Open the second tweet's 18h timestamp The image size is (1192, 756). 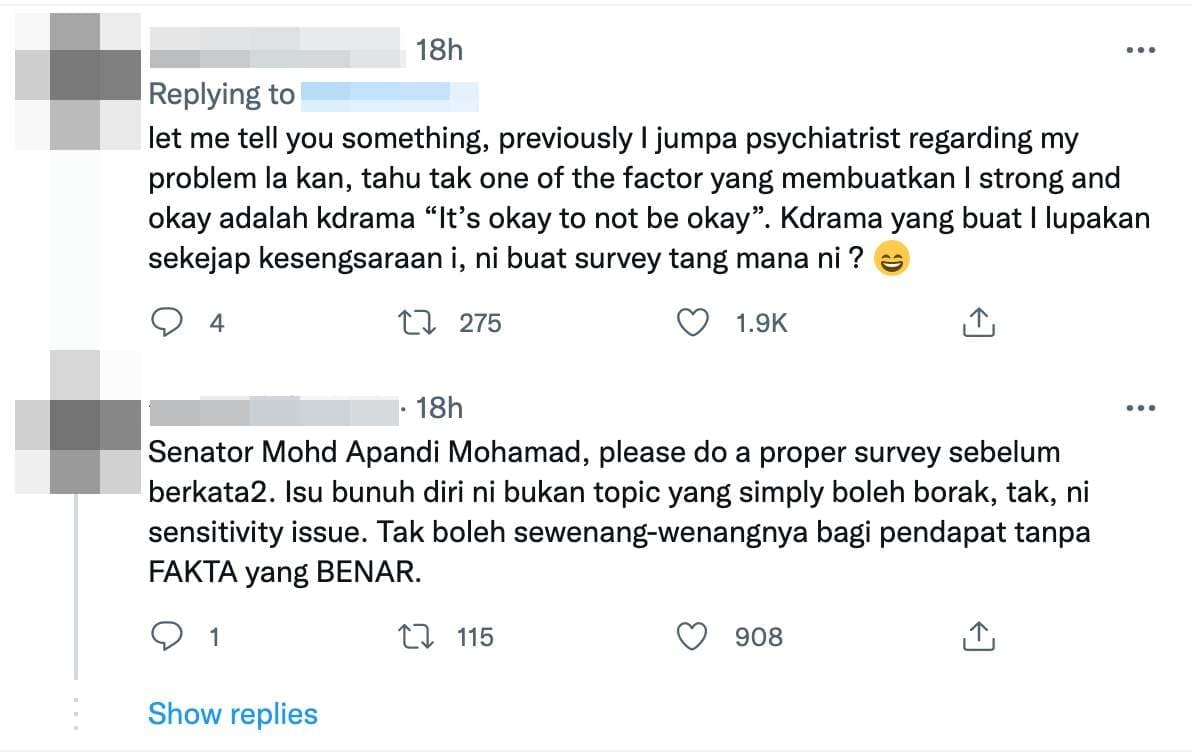pos(439,408)
